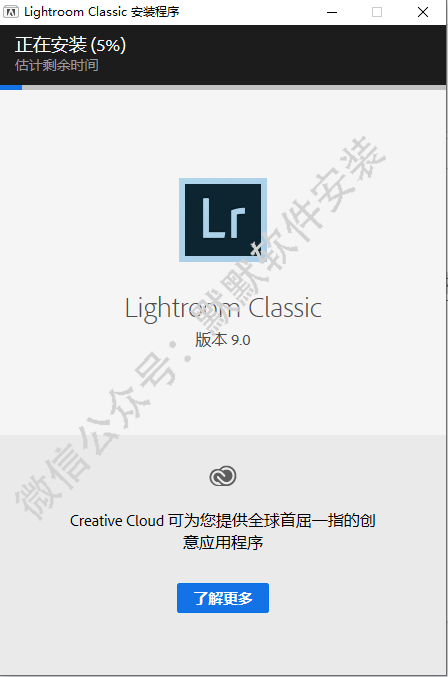Click the dark header panel background
This screenshot has height=677, width=448.
tap(281, 54)
